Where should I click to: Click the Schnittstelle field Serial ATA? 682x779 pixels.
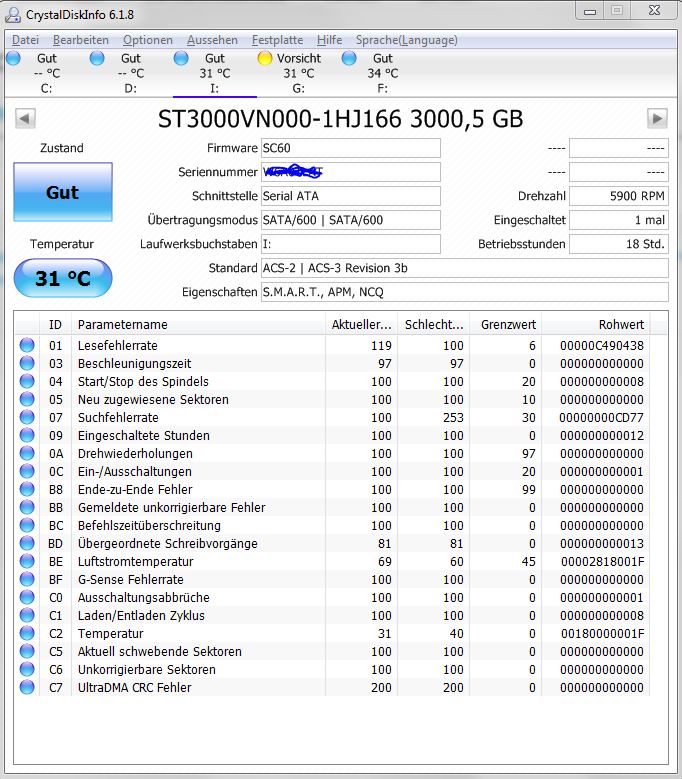pos(351,196)
